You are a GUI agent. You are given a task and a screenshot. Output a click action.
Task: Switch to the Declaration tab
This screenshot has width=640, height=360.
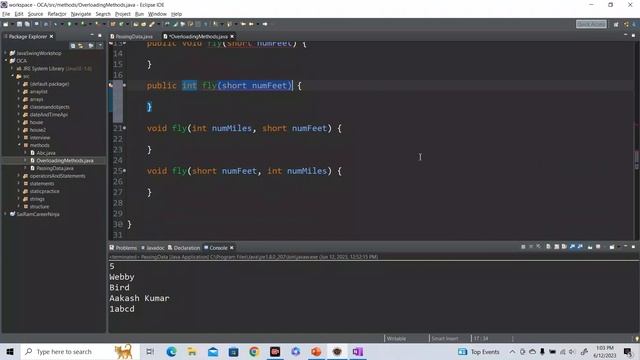(184, 248)
